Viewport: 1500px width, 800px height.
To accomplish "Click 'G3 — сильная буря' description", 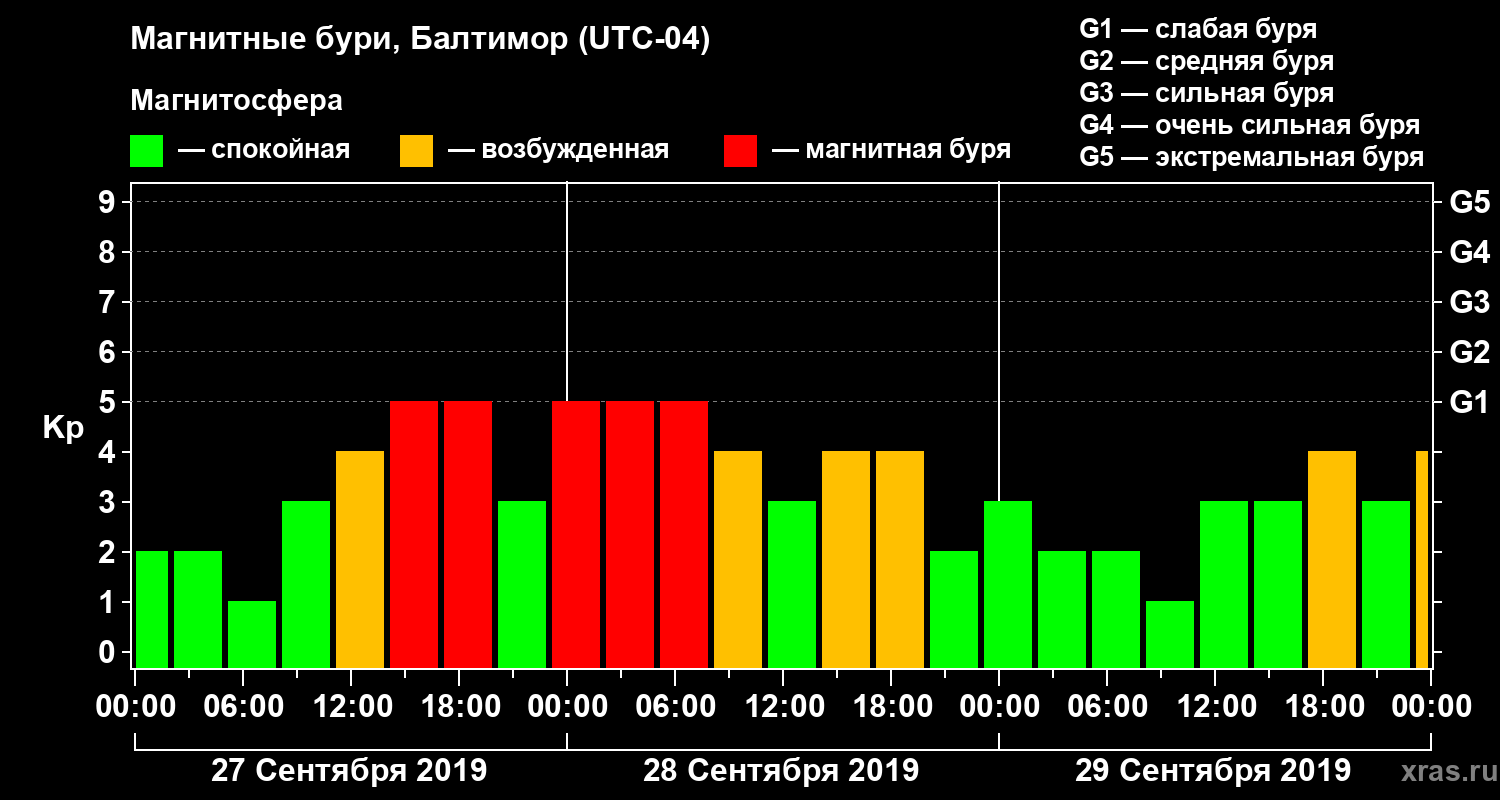I will tap(1206, 93).
